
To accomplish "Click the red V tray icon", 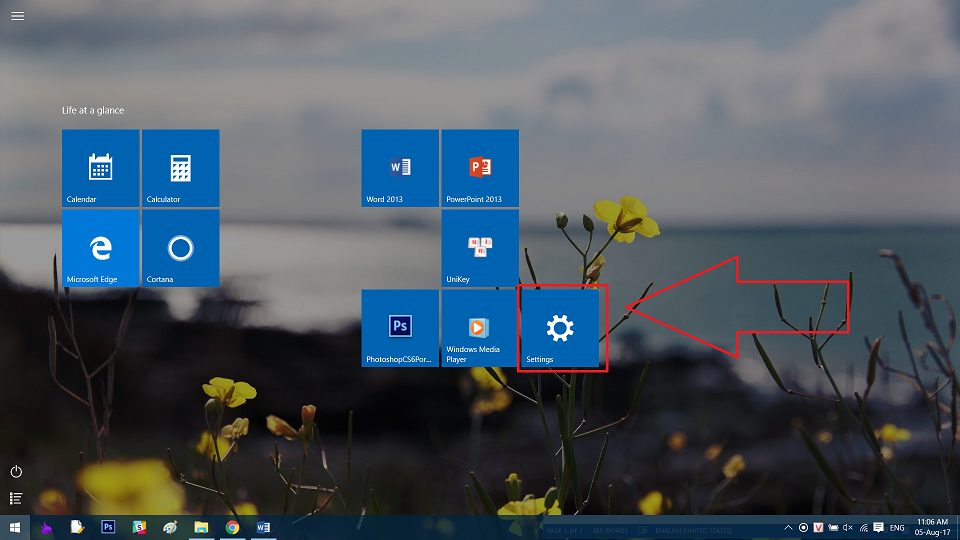I will pos(818,528).
